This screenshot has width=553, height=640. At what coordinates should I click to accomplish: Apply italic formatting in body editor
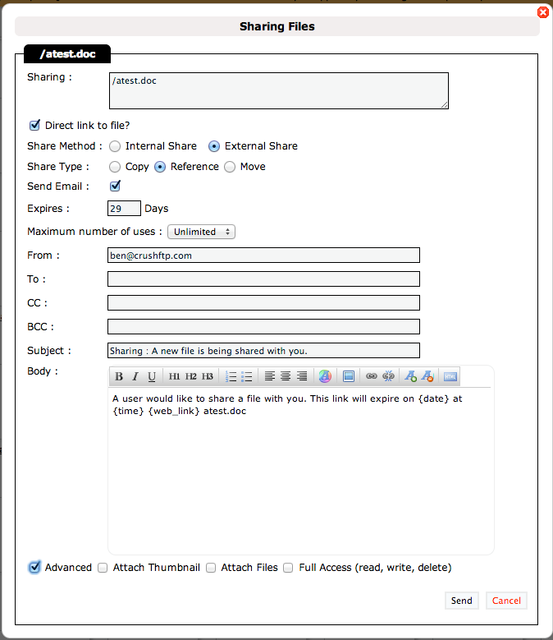click(x=135, y=376)
